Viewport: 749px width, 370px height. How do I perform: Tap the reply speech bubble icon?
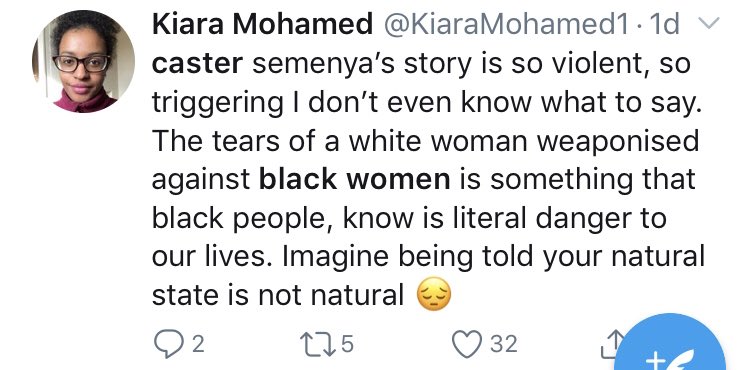[x=169, y=344]
